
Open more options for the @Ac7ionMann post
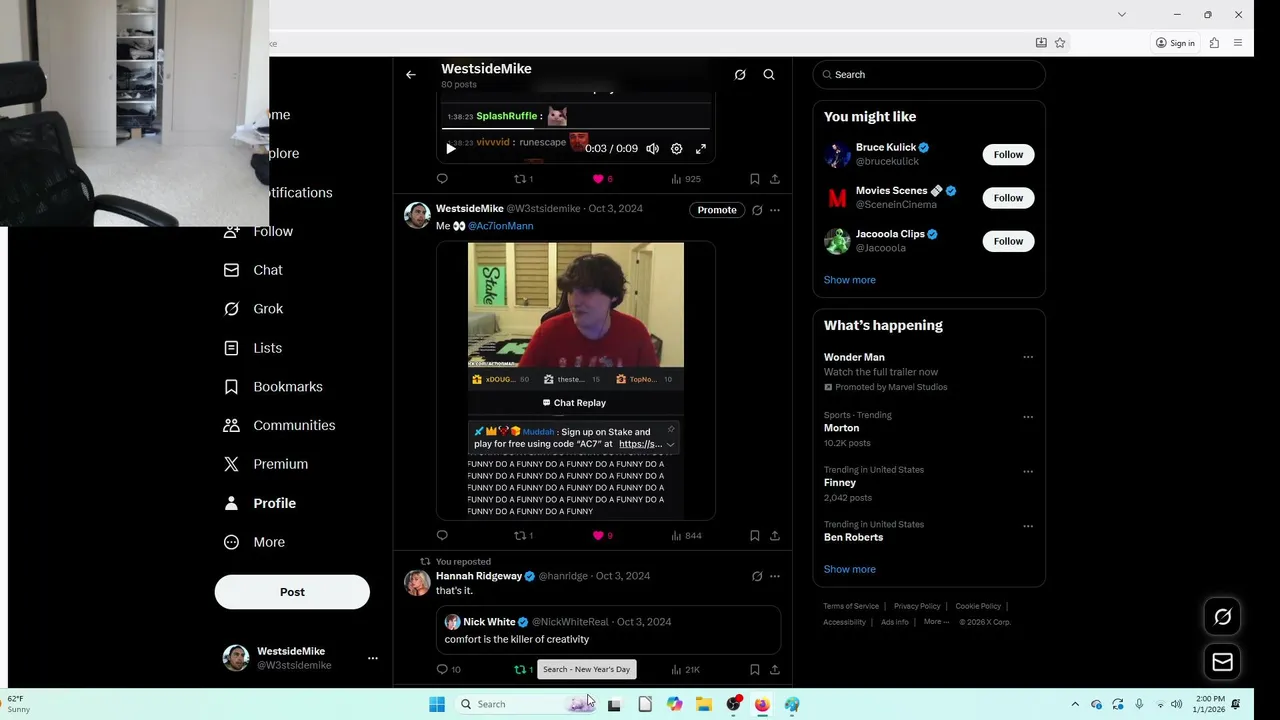775,210
